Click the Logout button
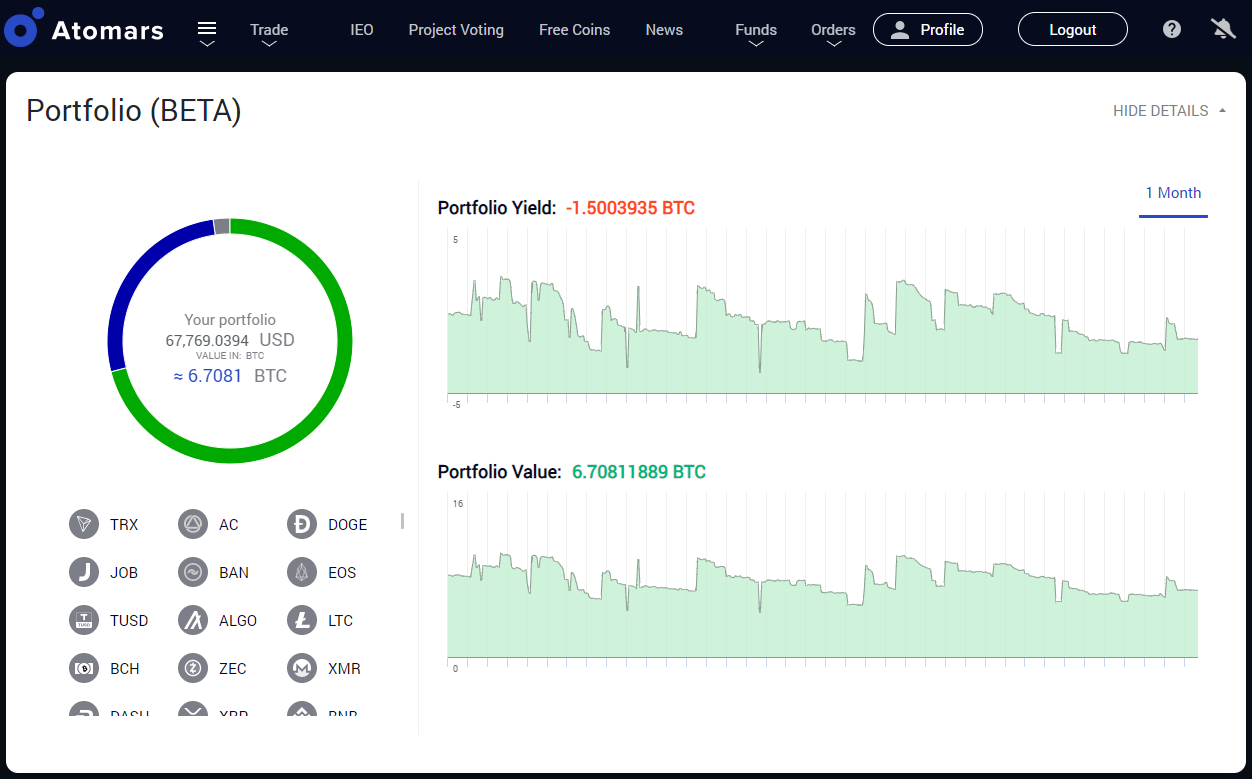This screenshot has height=779, width=1252. pos(1073,30)
